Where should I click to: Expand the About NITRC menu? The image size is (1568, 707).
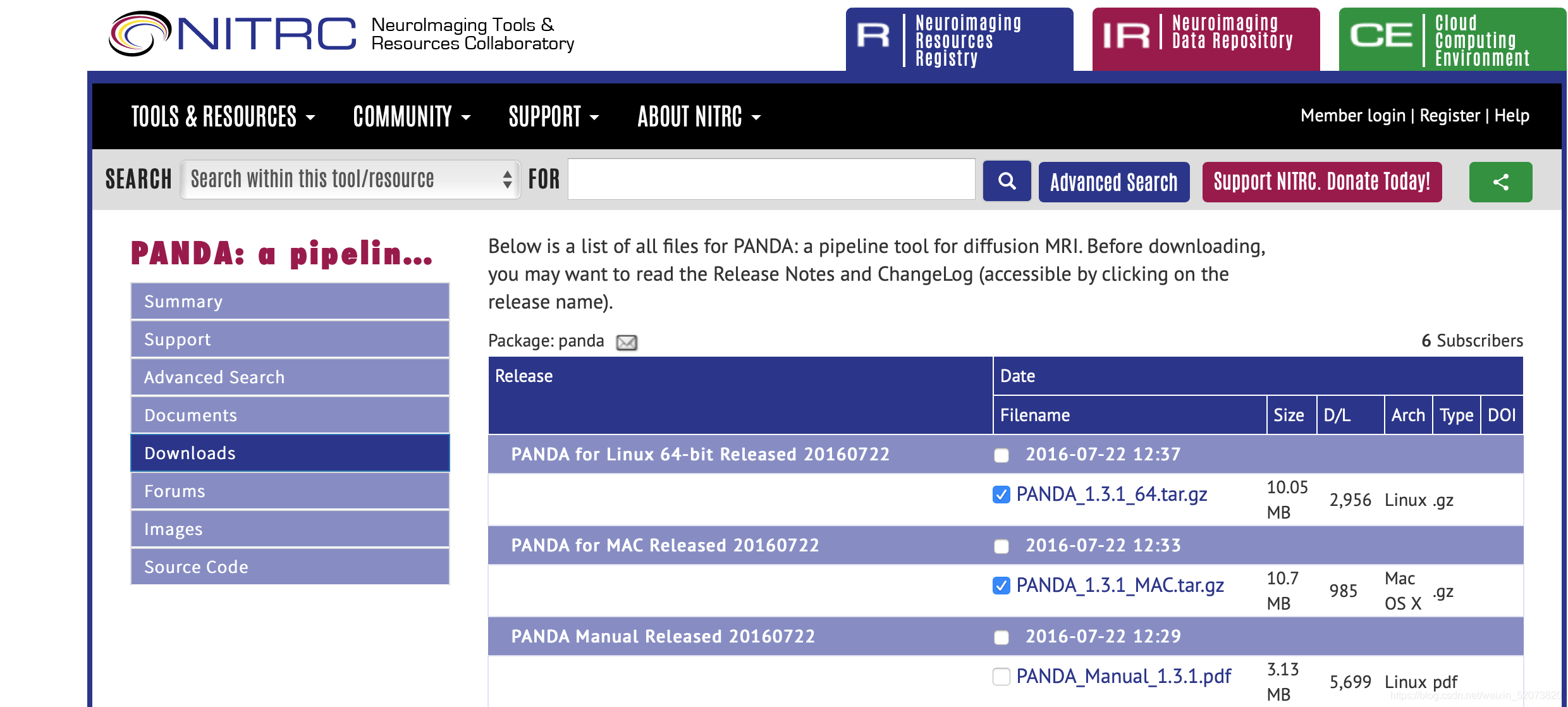(x=699, y=116)
